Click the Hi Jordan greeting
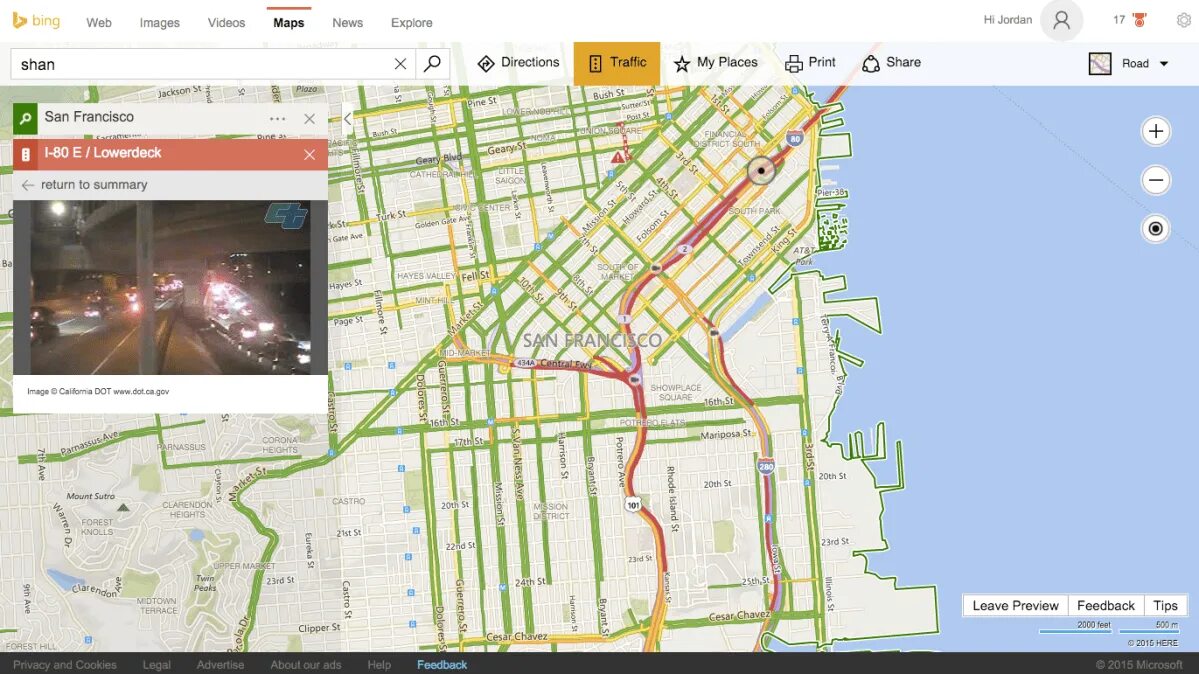This screenshot has height=674, width=1199. (1007, 20)
